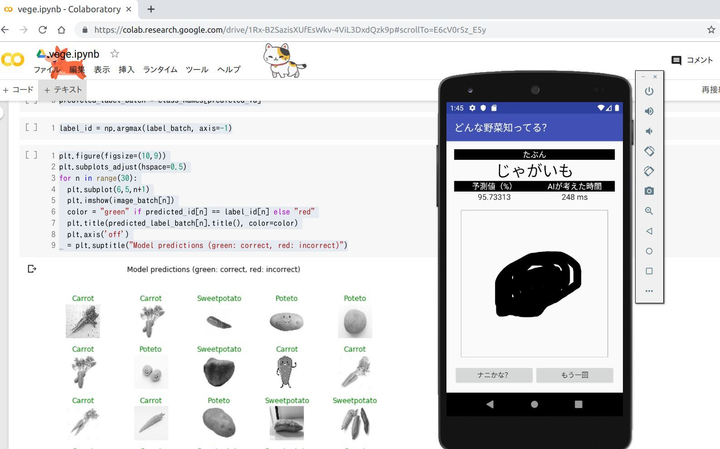Click the Carrot thumbnail in first row, first column
The height and width of the screenshot is (449, 720).
click(83, 321)
